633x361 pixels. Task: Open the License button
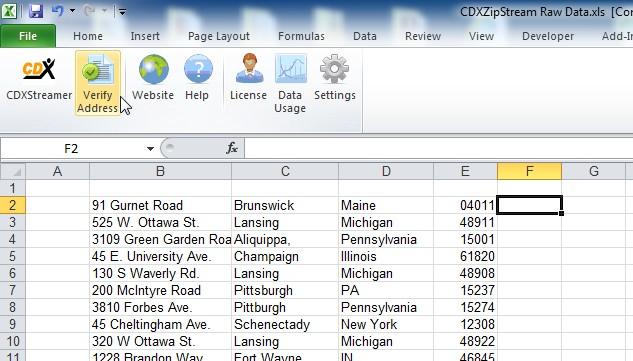(x=249, y=78)
